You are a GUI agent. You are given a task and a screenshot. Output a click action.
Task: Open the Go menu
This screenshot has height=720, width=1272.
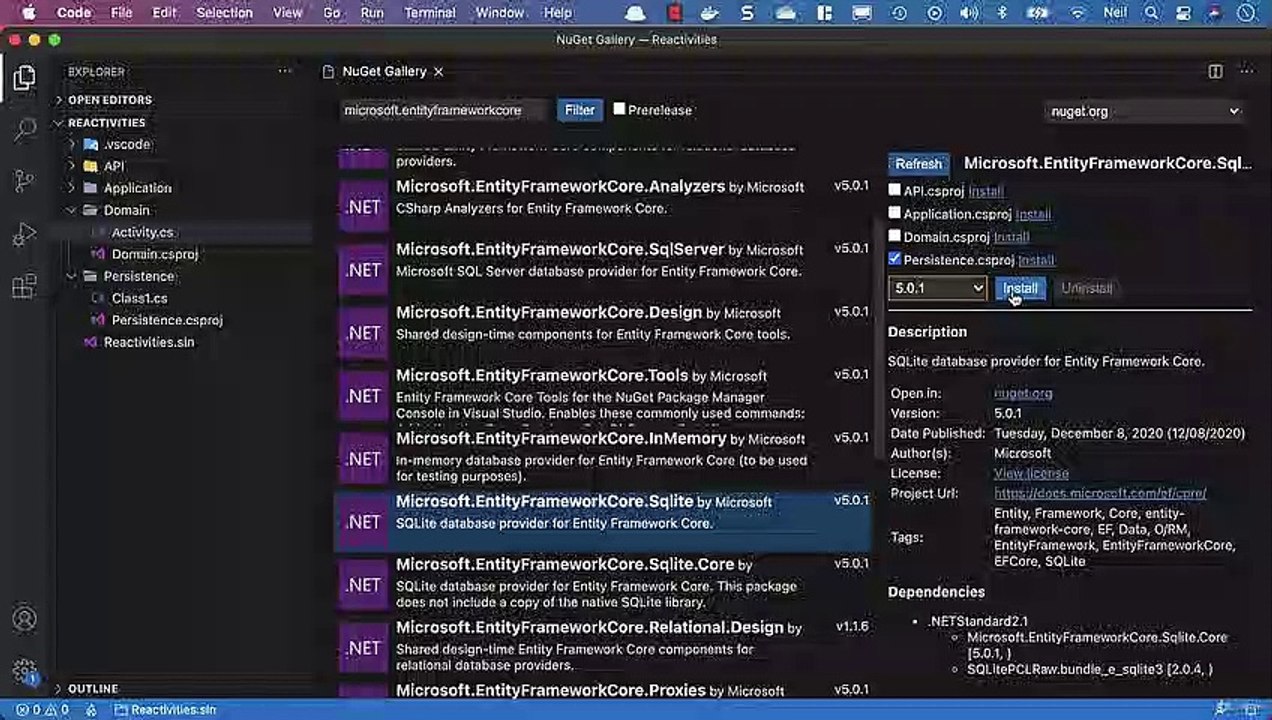pyautogui.click(x=332, y=13)
